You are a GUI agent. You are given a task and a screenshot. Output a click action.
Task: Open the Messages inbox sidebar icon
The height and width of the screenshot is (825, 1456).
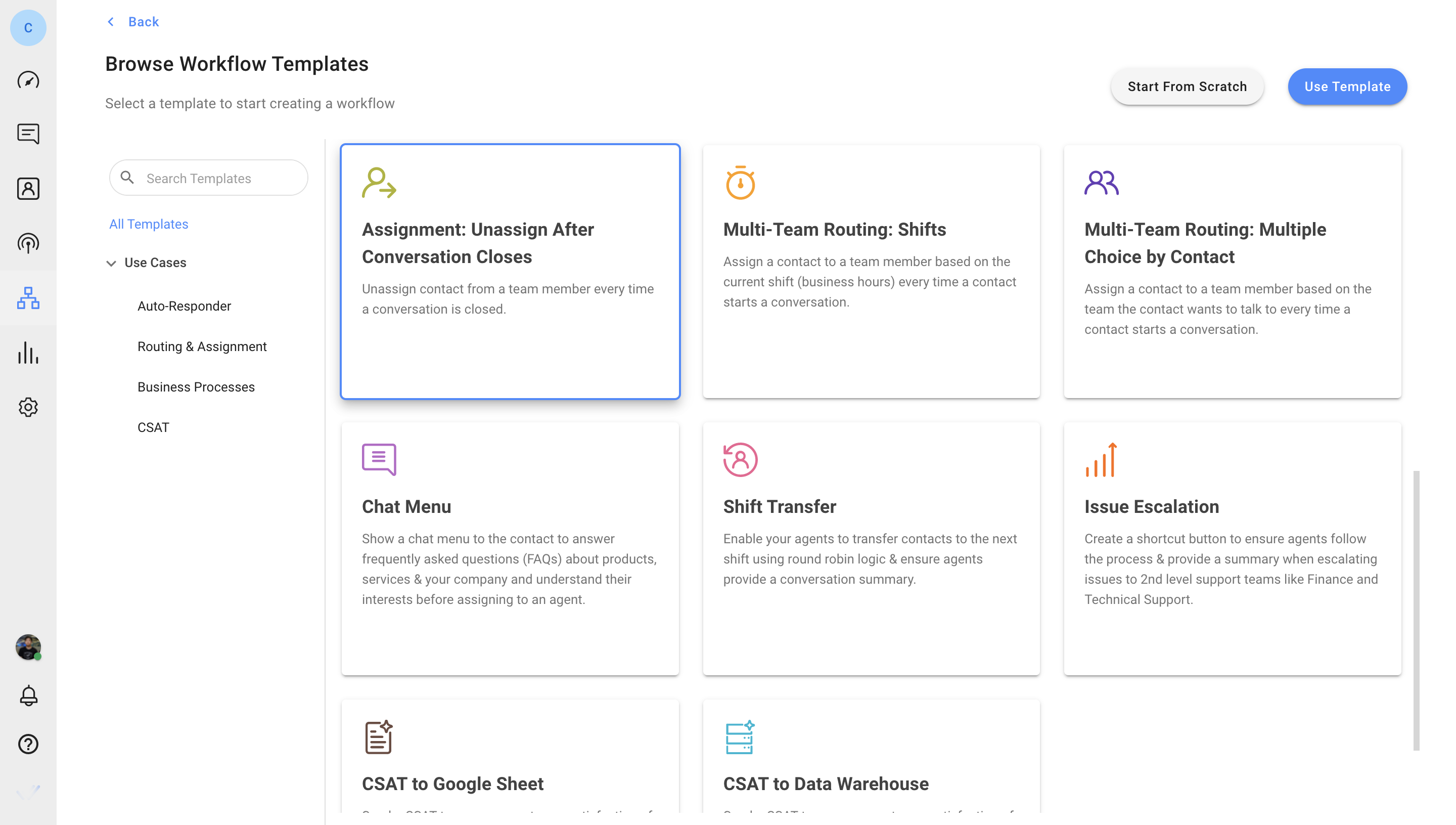pos(28,134)
